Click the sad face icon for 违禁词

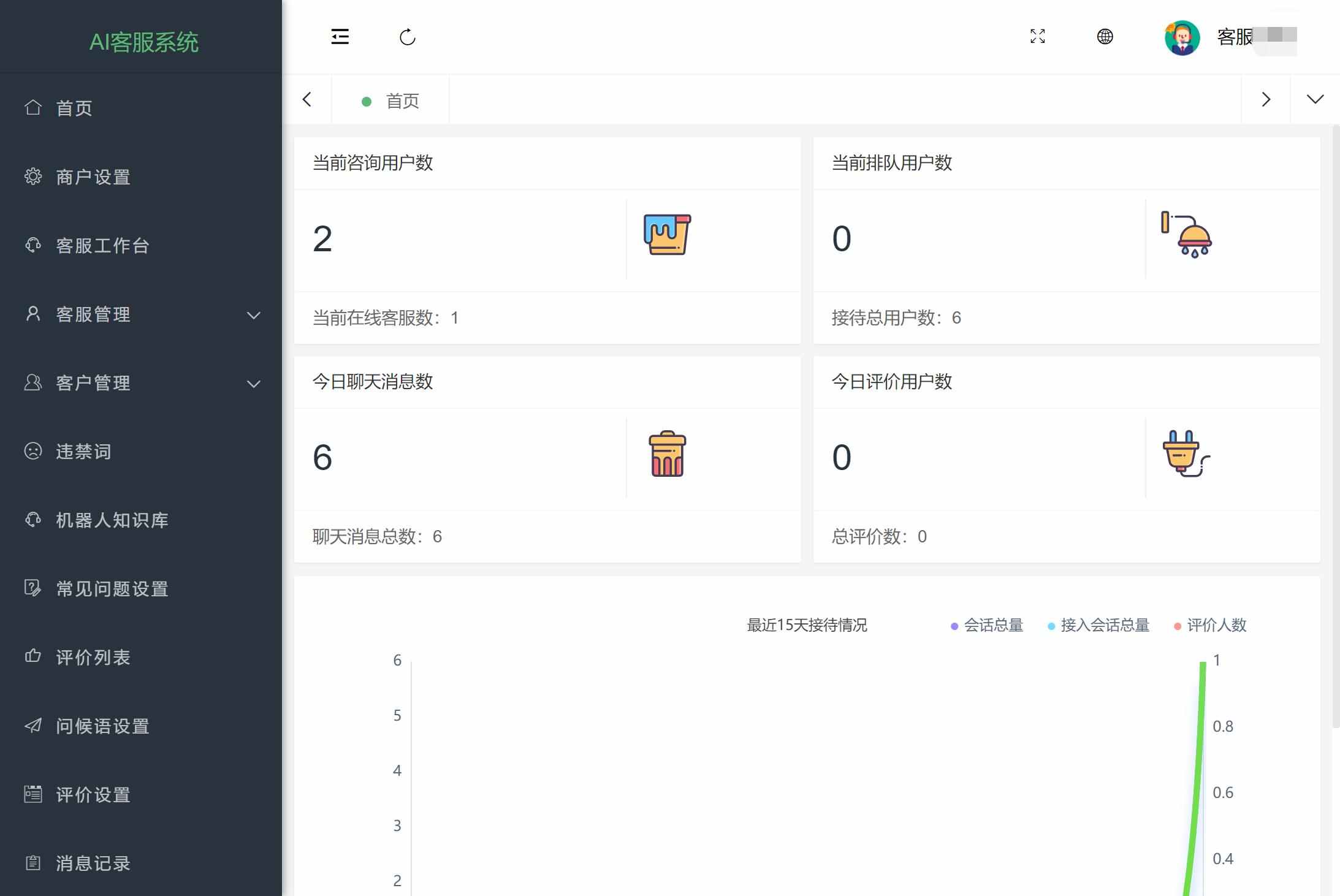coord(33,451)
